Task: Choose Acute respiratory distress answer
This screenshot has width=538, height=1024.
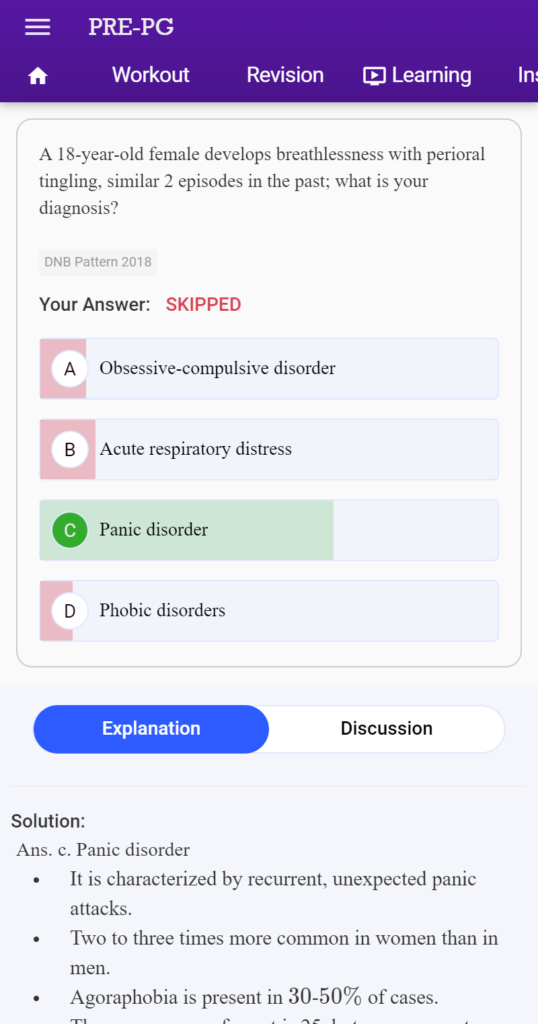Action: pyautogui.click(x=269, y=449)
